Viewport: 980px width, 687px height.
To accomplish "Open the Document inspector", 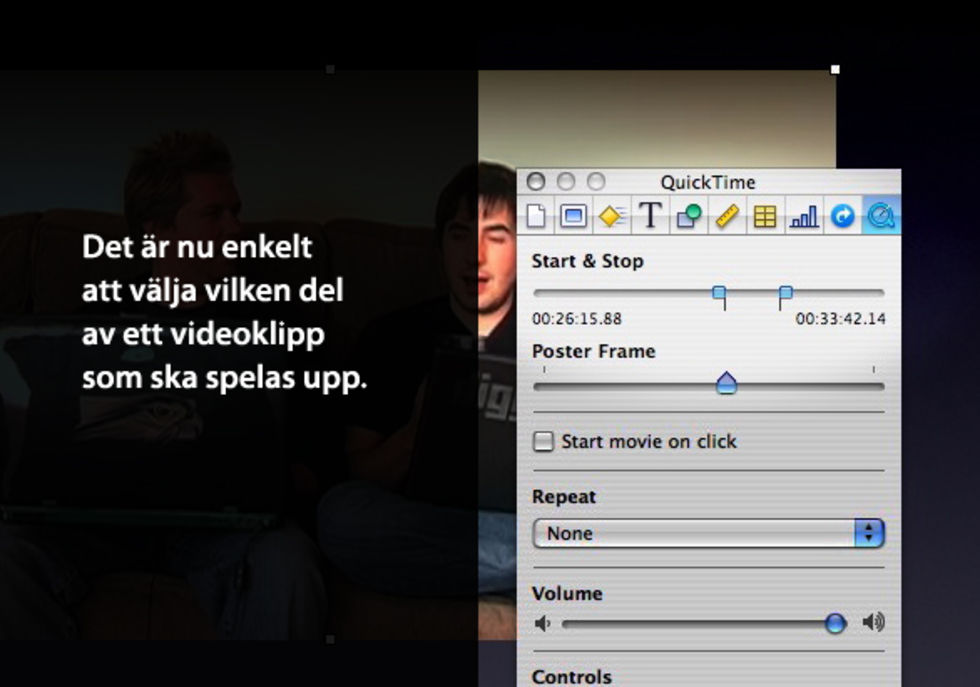I will [x=536, y=216].
